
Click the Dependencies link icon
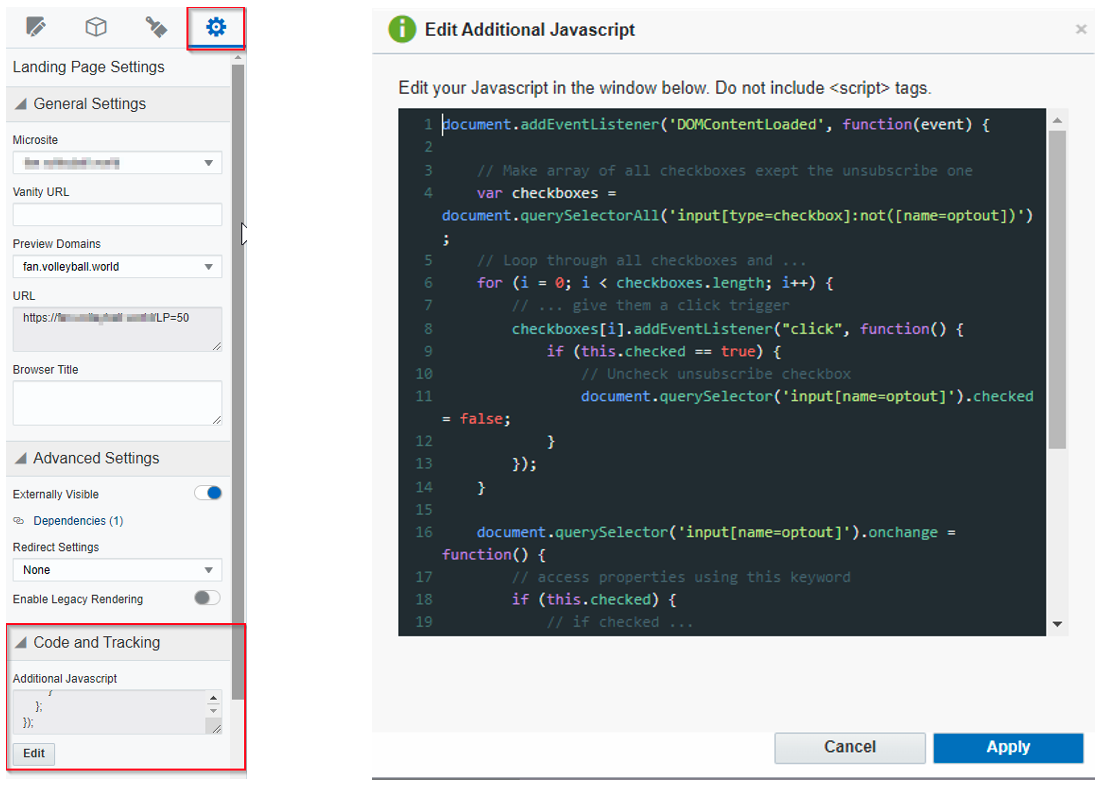tap(19, 521)
